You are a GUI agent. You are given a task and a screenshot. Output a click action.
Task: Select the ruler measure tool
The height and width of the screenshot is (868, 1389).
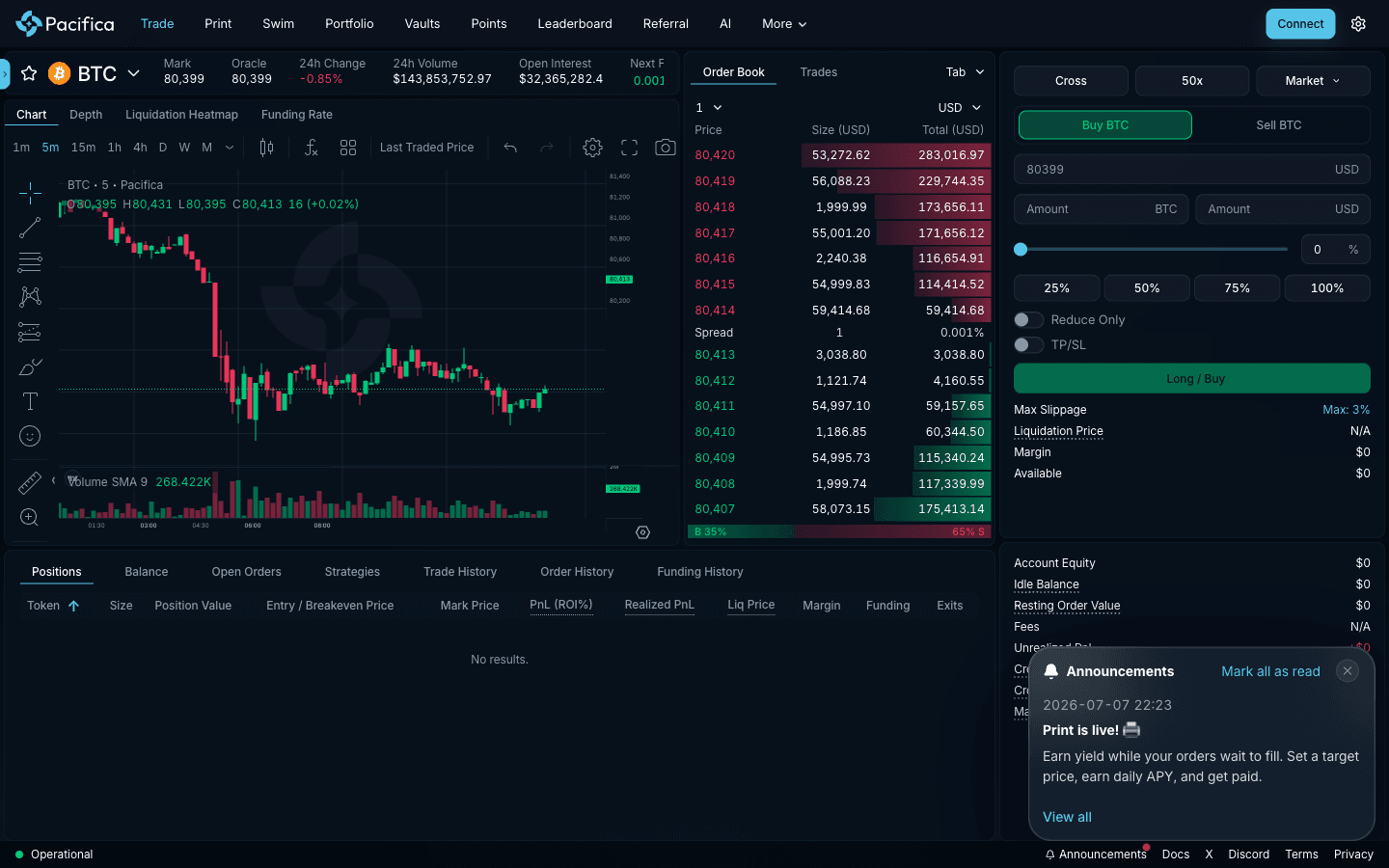coord(30,482)
